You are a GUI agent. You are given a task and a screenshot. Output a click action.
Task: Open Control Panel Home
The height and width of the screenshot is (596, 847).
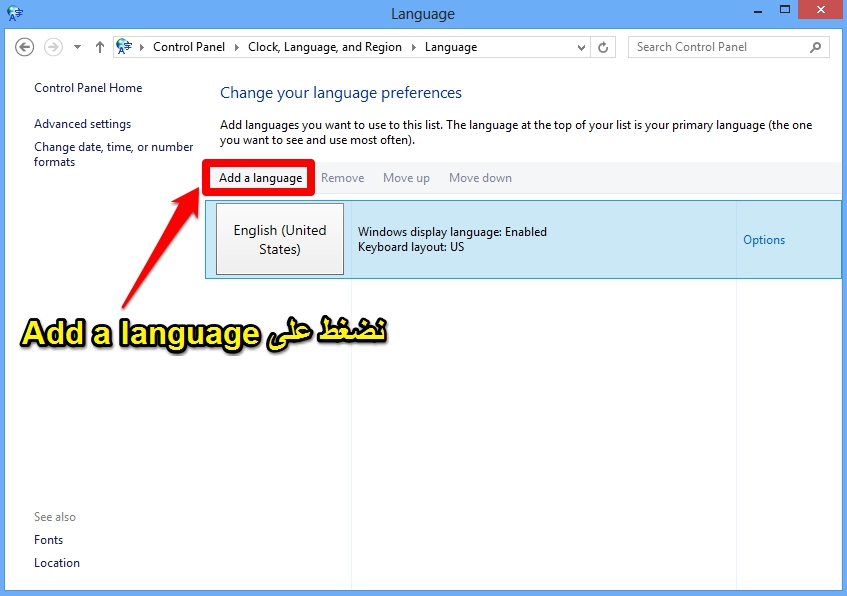(88, 88)
